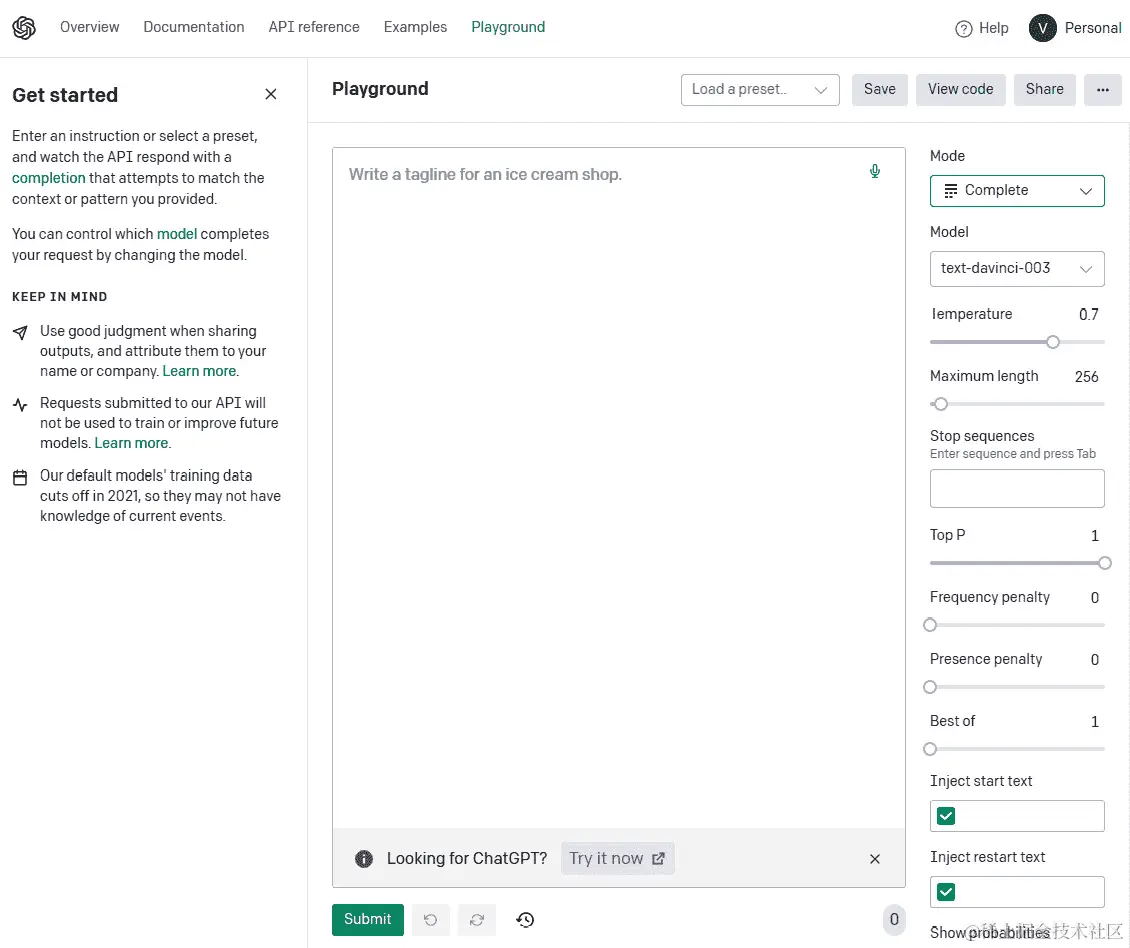
Task: Dismiss the Looking for ChatGPT banner
Action: (874, 858)
